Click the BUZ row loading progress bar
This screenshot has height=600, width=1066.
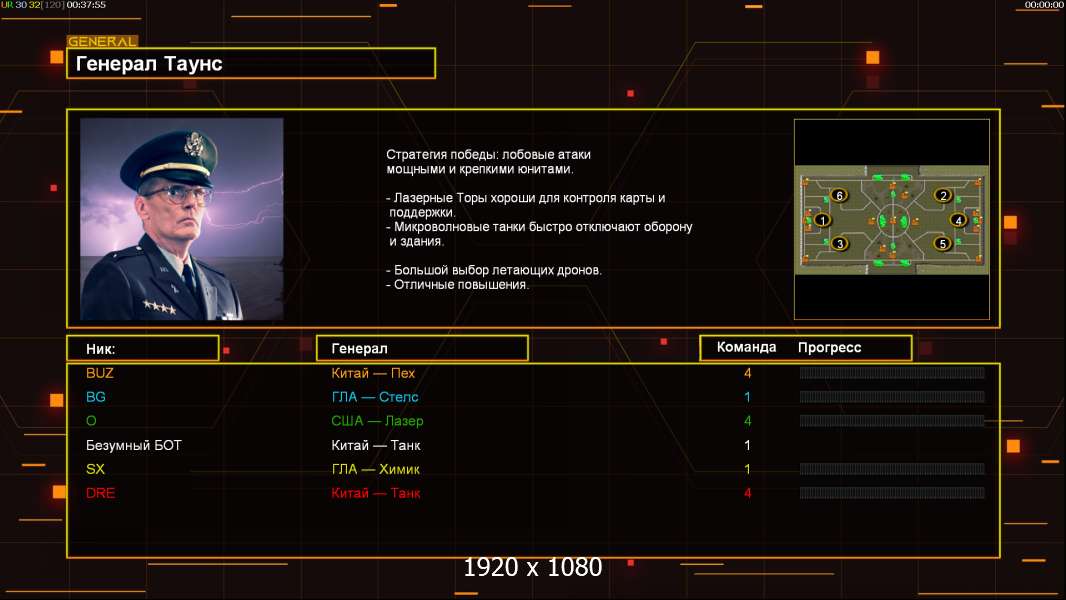892,372
